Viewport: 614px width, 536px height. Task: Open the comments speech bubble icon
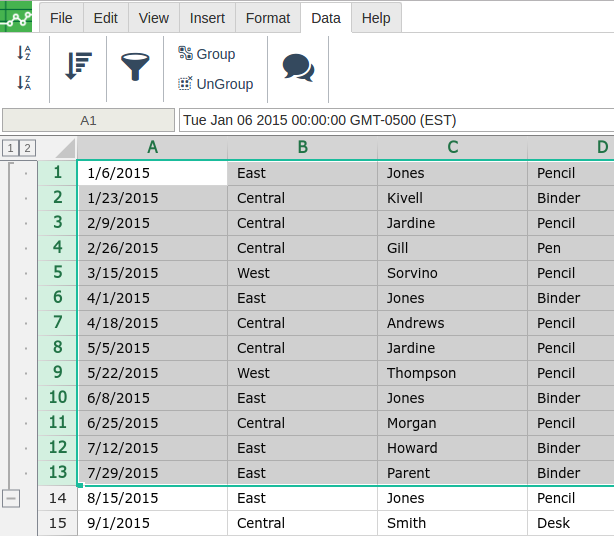point(298,67)
